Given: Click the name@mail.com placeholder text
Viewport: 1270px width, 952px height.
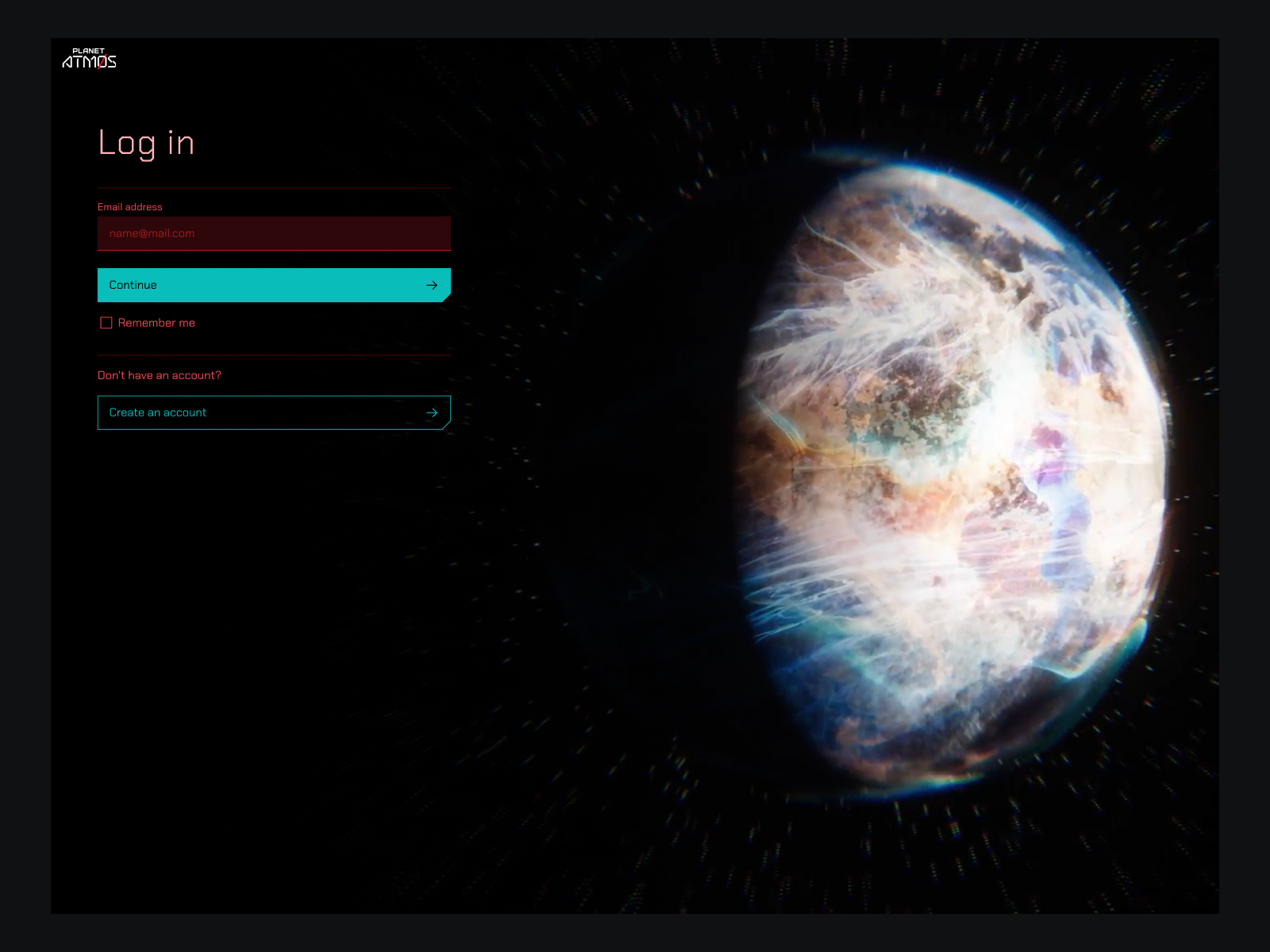Looking at the screenshot, I should point(152,233).
